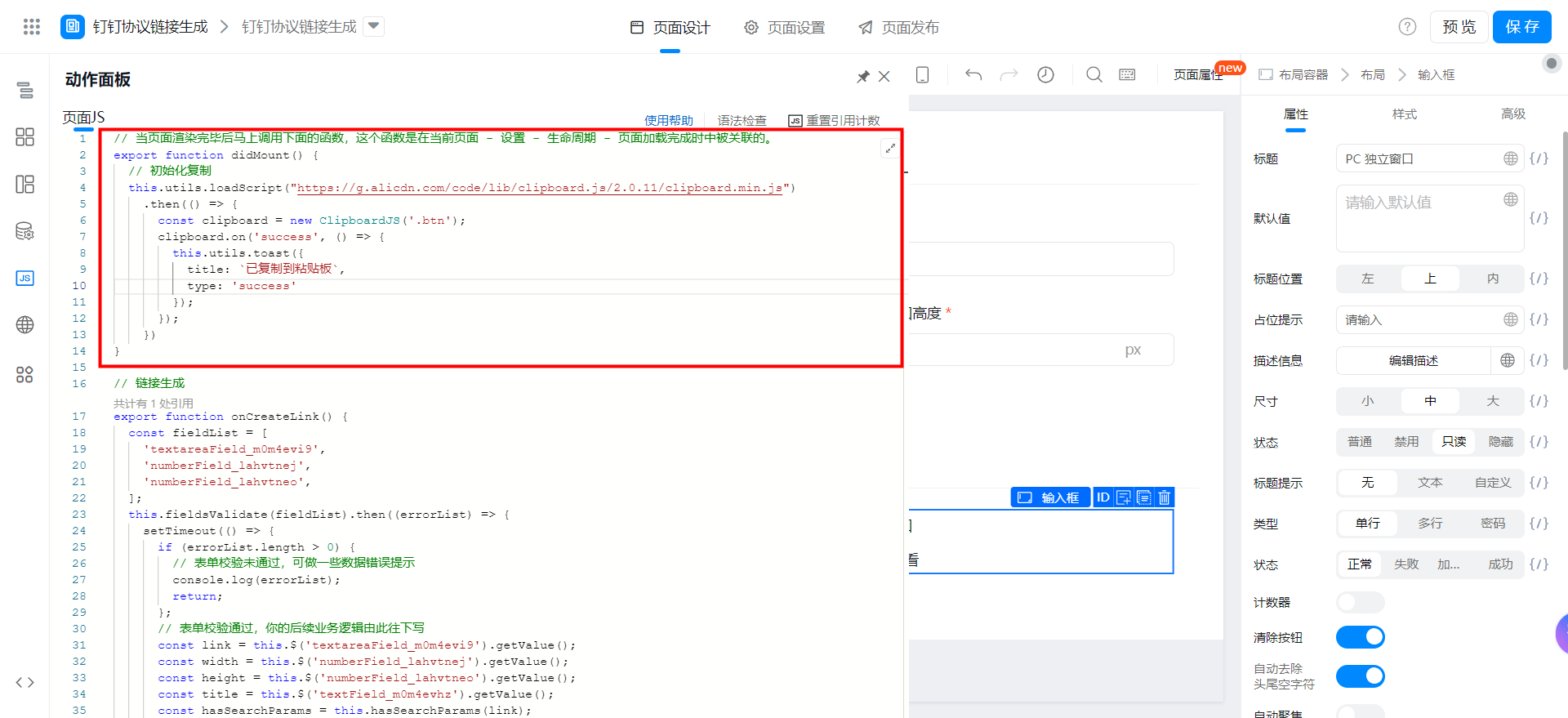1568x718 pixels.
Task: Click globe icon beside 编辑描述
Action: [x=1508, y=360]
